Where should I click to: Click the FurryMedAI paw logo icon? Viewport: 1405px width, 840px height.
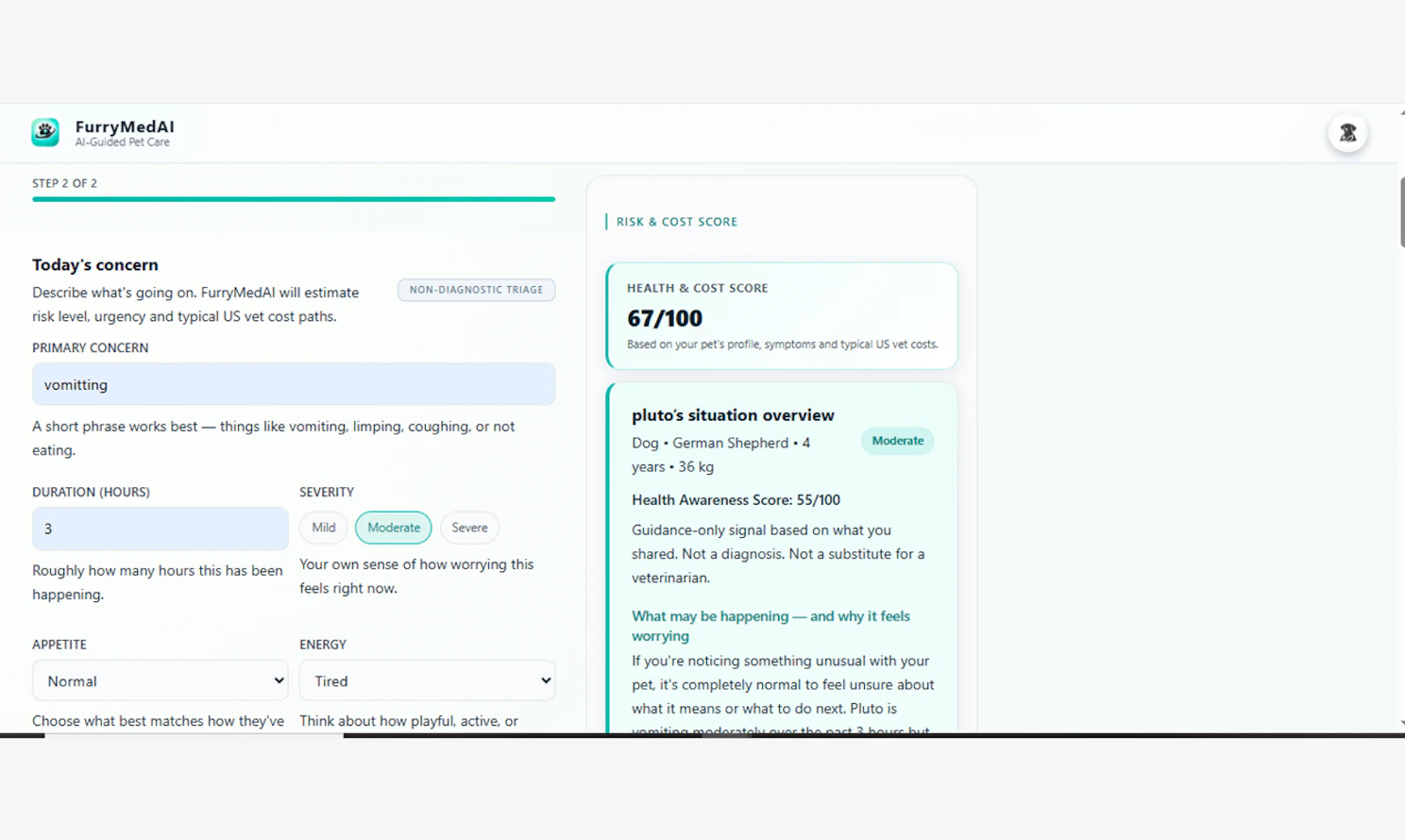(x=46, y=133)
